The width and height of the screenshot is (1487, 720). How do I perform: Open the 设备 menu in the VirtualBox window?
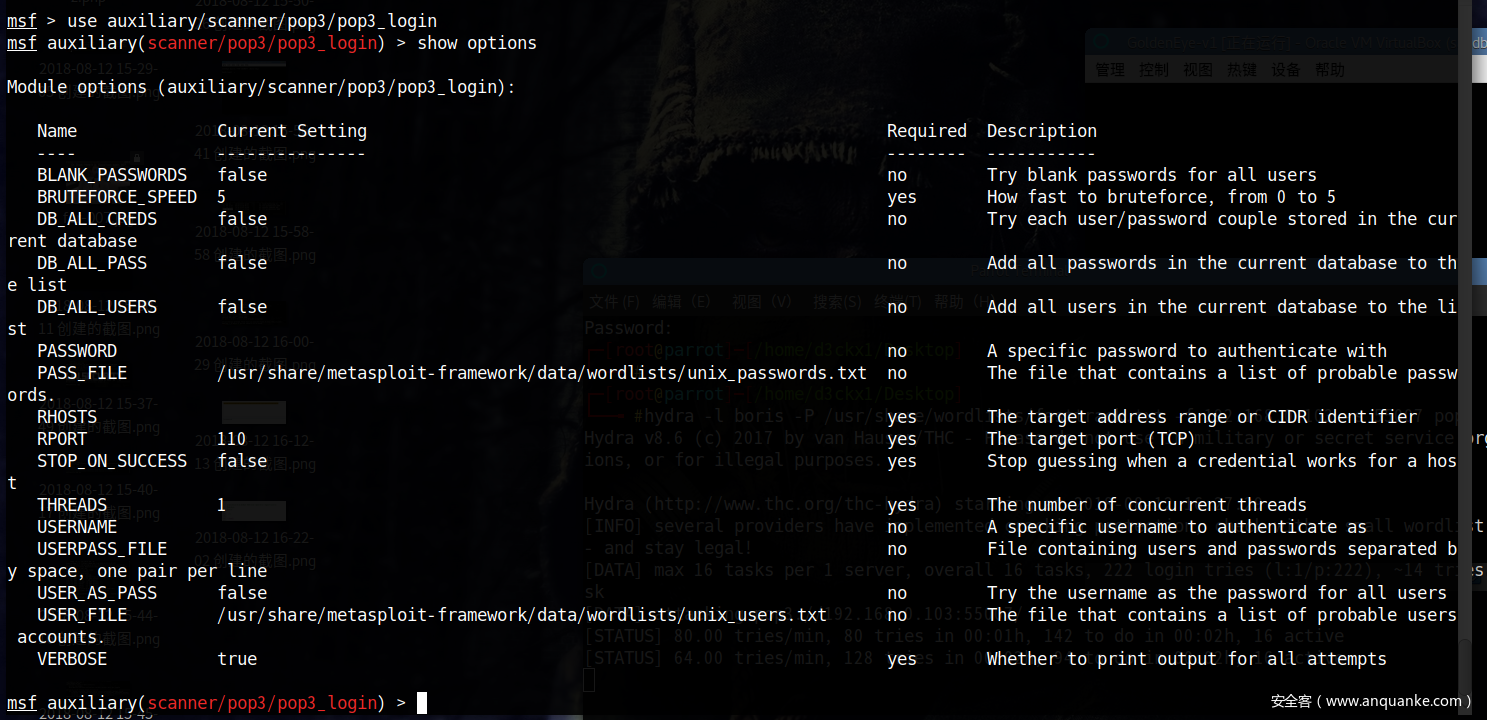click(1286, 70)
